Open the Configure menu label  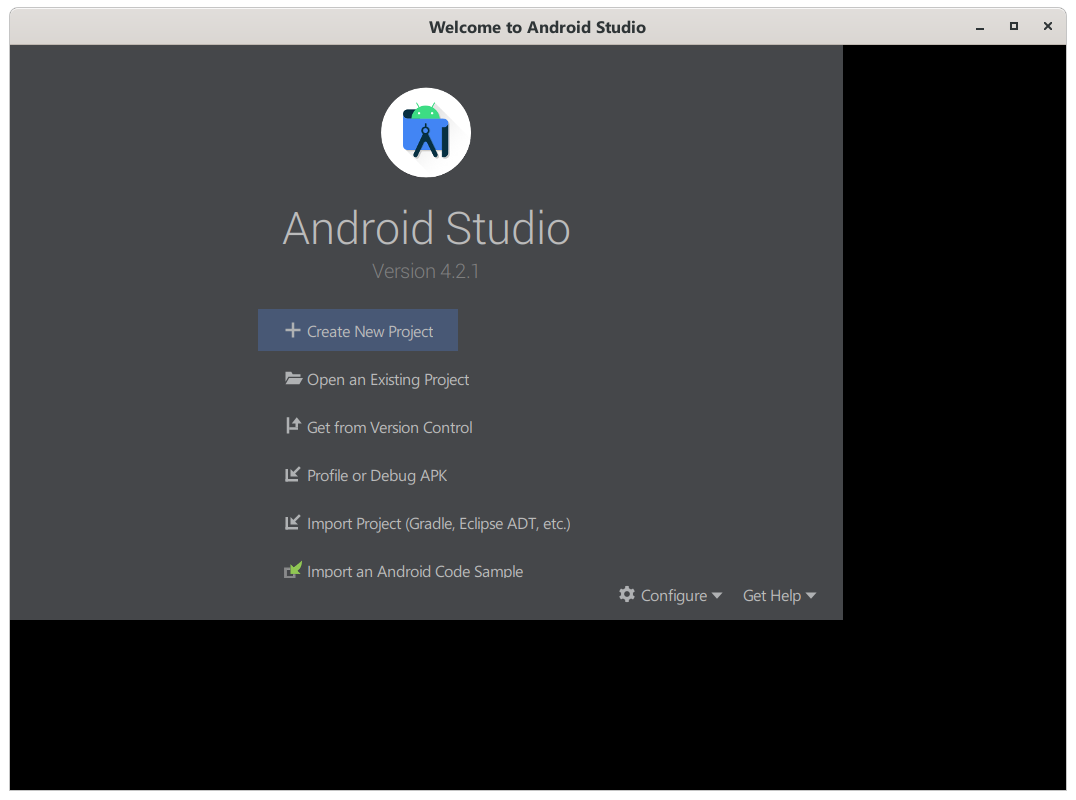pyautogui.click(x=673, y=595)
